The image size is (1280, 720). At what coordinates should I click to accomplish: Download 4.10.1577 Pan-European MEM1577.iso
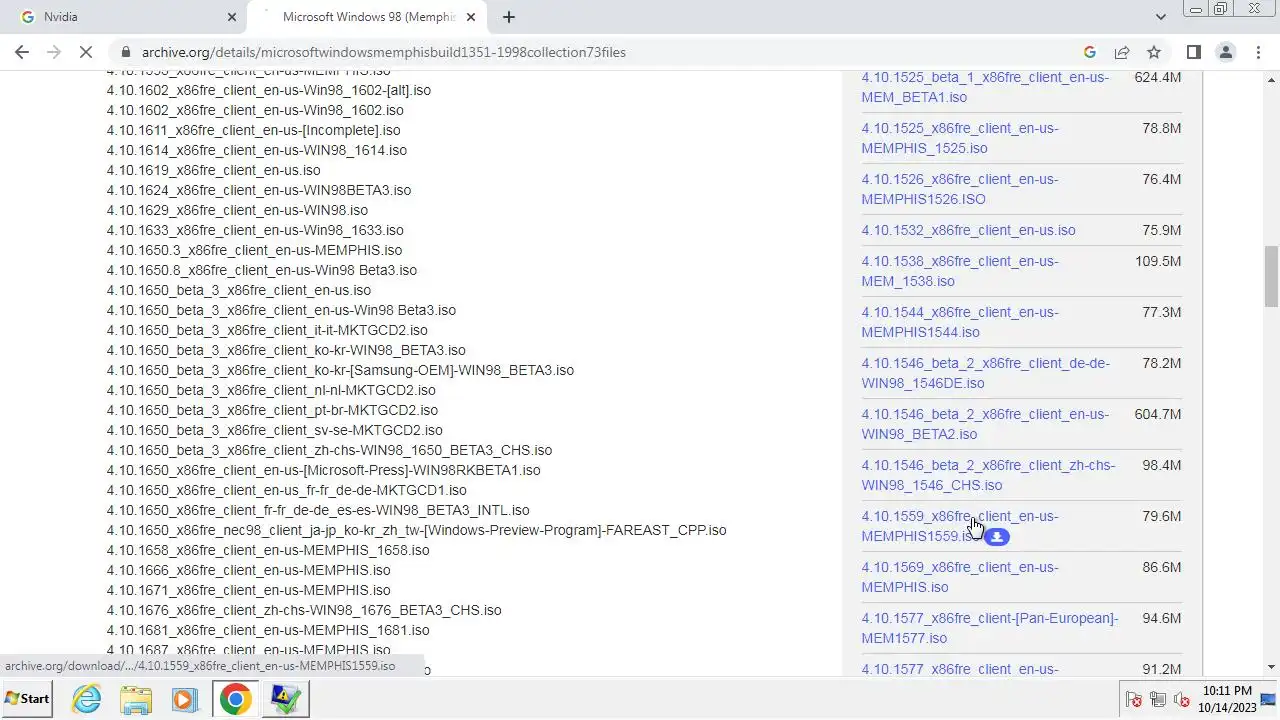[x=990, y=628]
